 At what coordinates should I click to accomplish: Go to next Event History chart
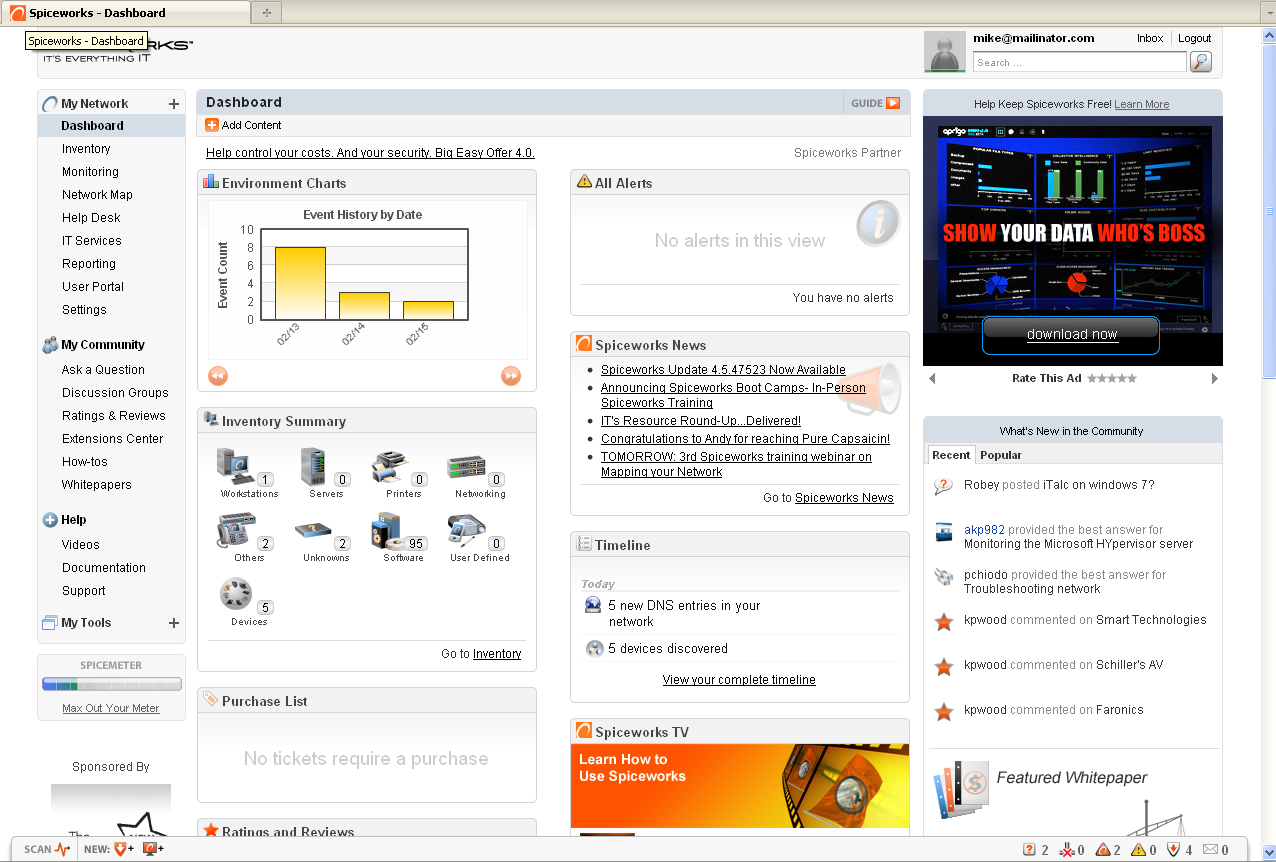pyautogui.click(x=511, y=376)
